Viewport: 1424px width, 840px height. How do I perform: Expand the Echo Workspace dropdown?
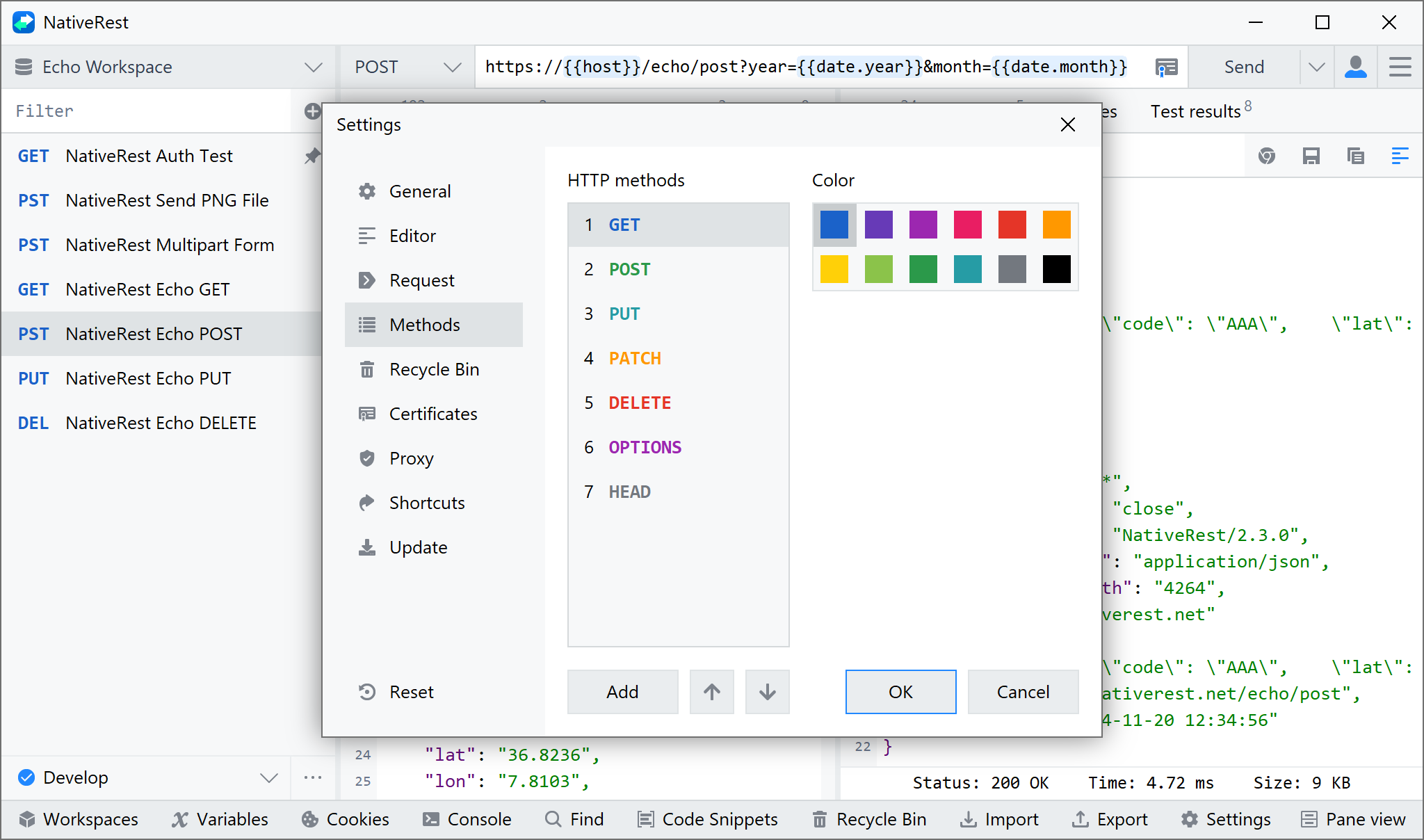click(x=314, y=67)
